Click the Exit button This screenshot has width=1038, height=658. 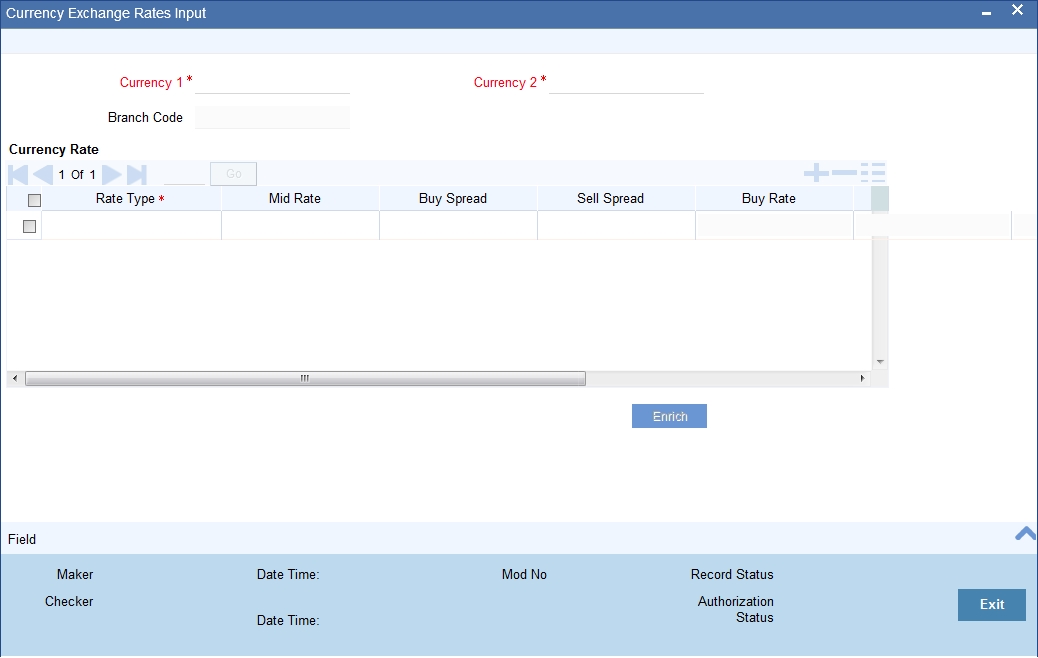click(x=992, y=604)
